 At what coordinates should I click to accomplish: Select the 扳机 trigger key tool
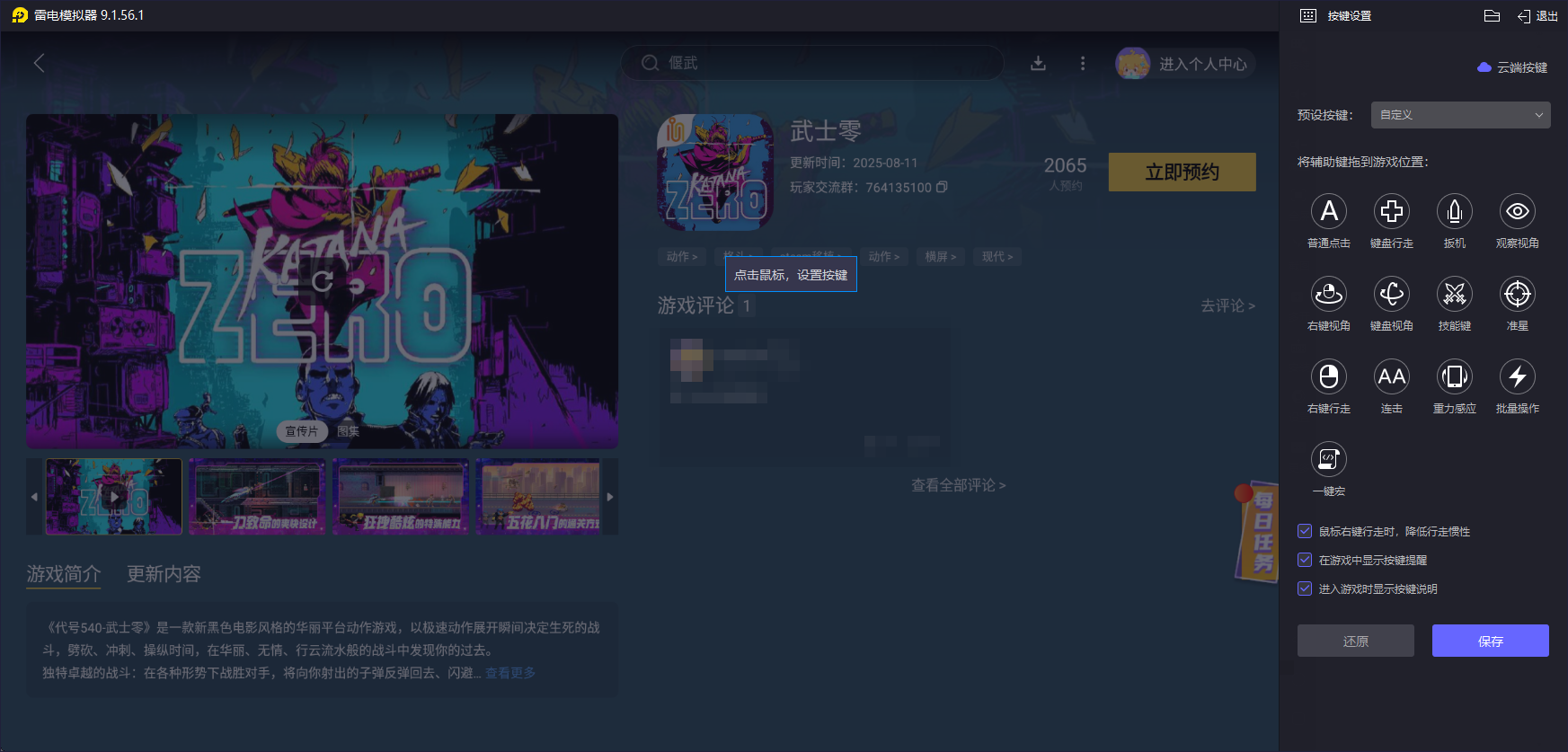1455,212
